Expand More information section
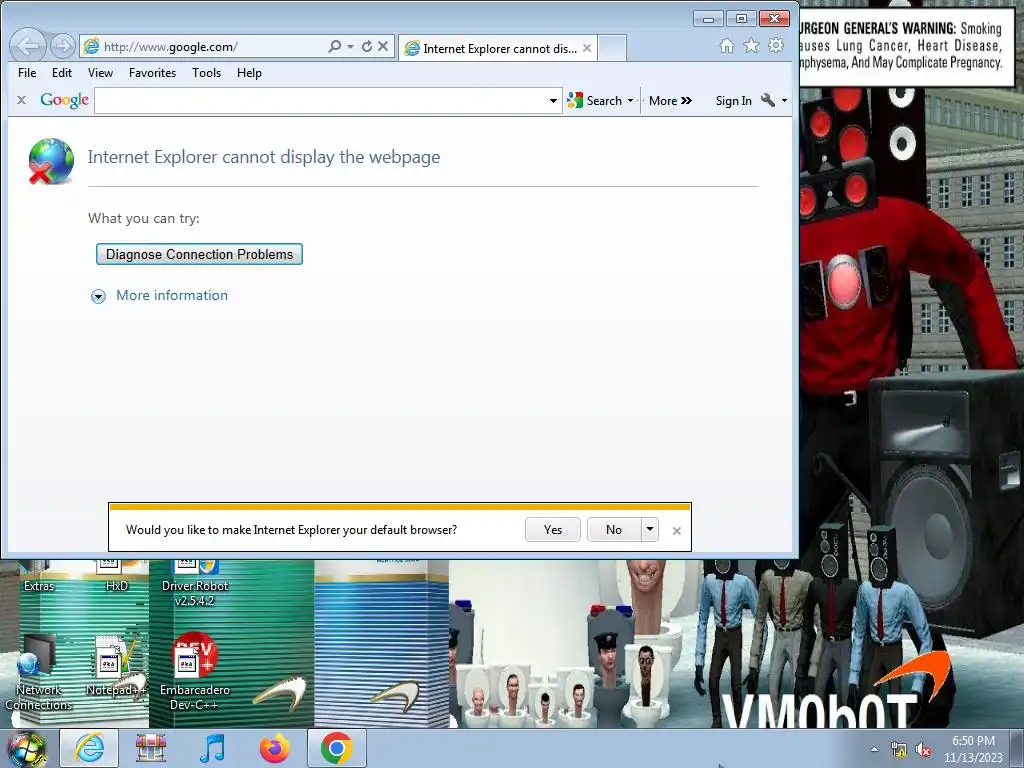Screen dimensions: 1024x768 tap(98, 296)
